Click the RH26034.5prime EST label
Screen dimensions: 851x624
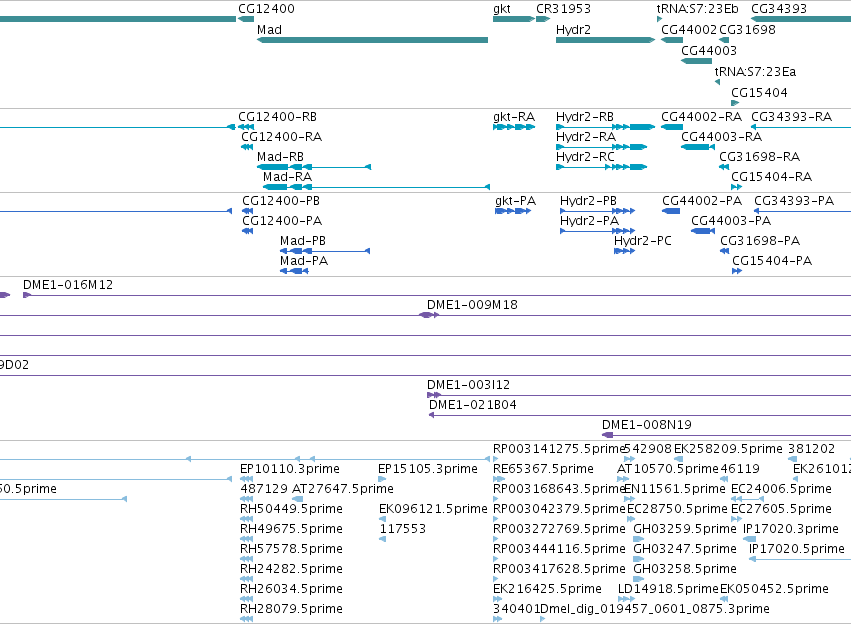click(291, 589)
